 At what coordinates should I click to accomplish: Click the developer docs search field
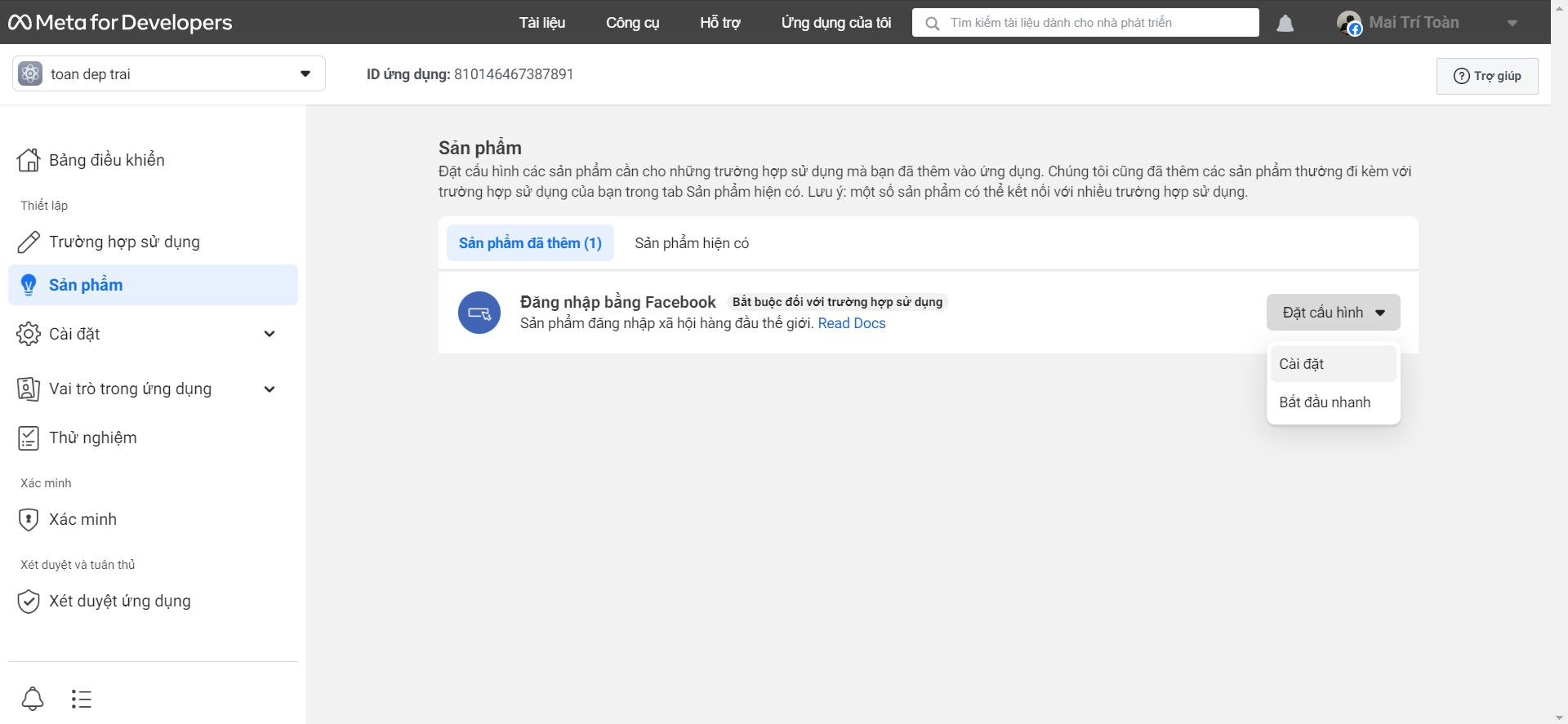(x=1085, y=23)
